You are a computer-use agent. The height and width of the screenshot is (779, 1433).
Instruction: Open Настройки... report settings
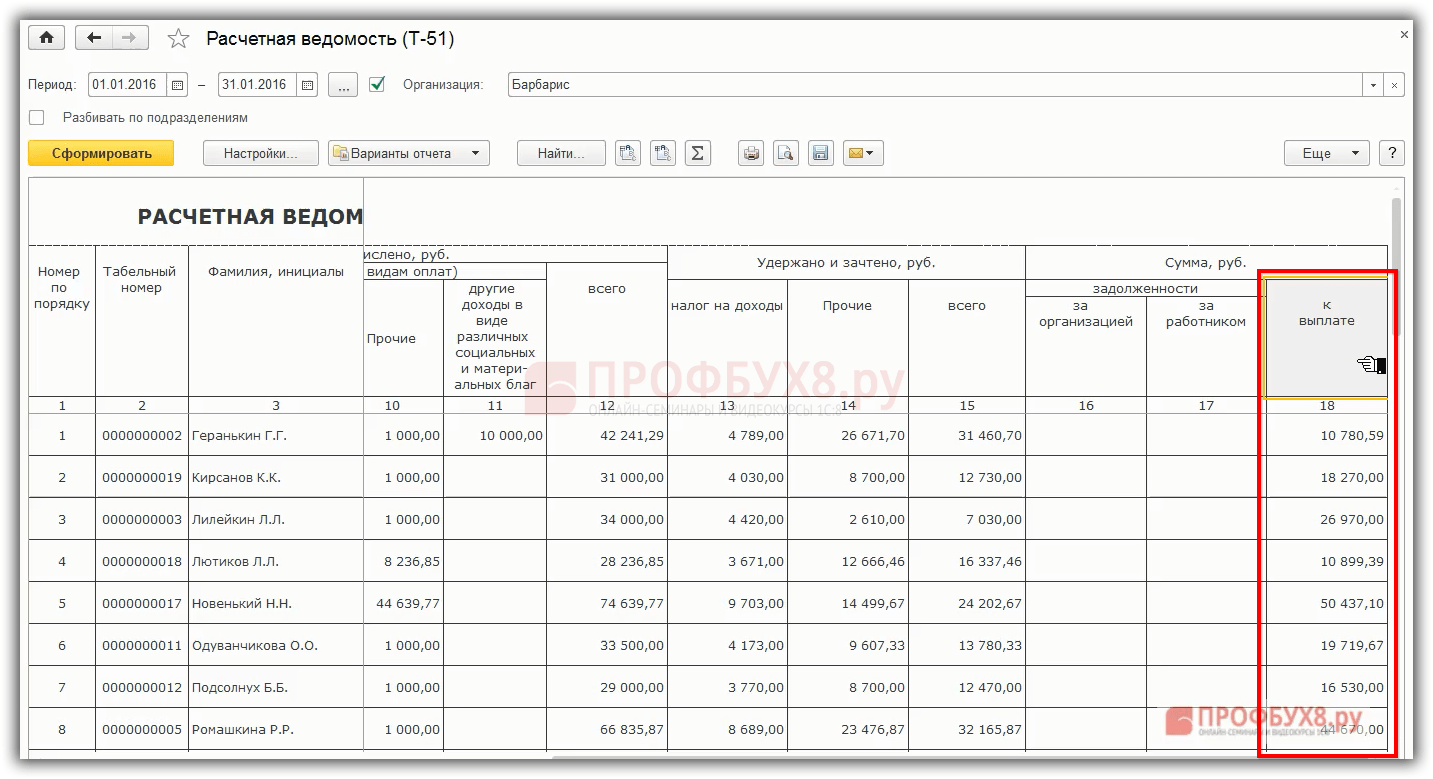(x=260, y=153)
